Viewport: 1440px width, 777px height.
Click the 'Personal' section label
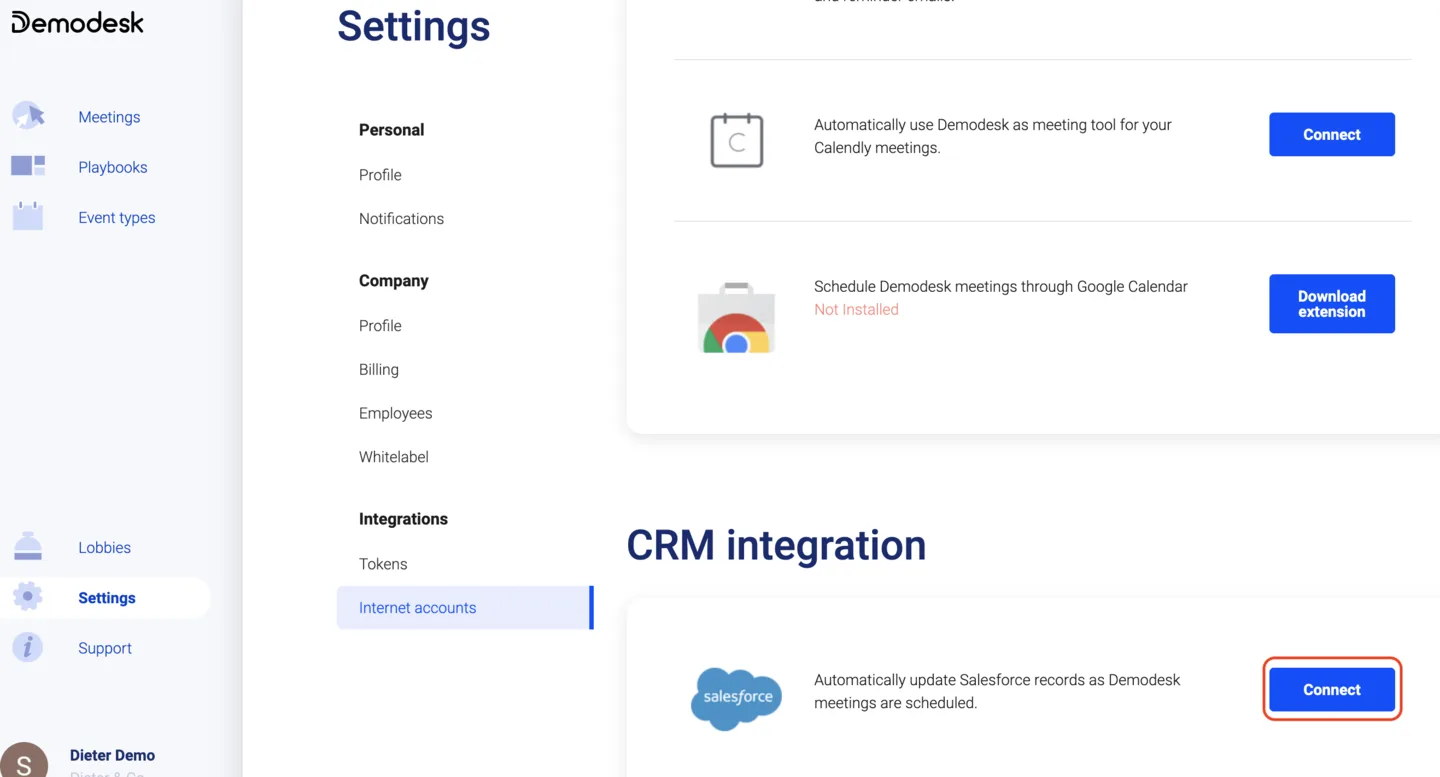pos(391,130)
